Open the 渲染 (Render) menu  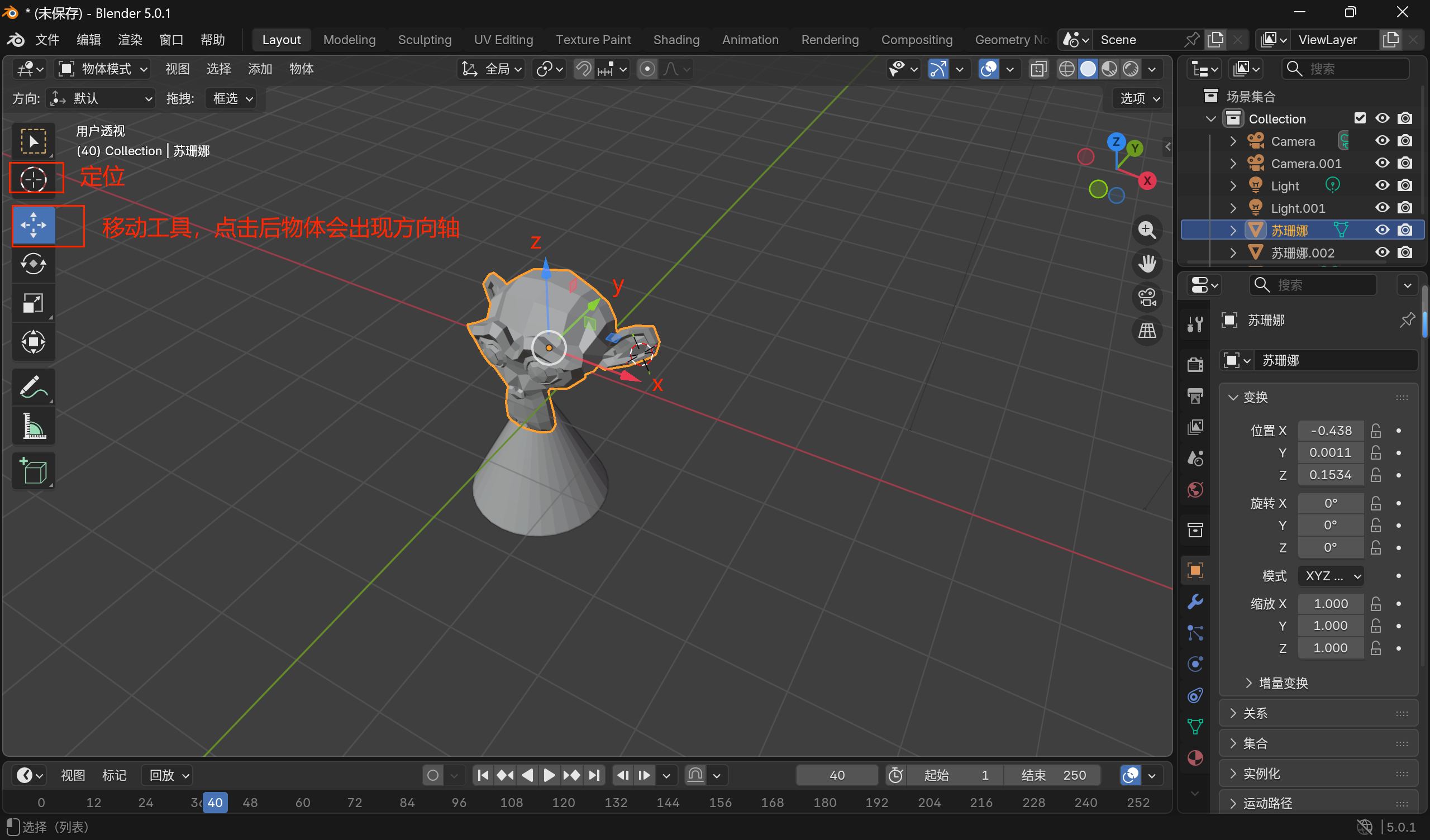[x=130, y=40]
